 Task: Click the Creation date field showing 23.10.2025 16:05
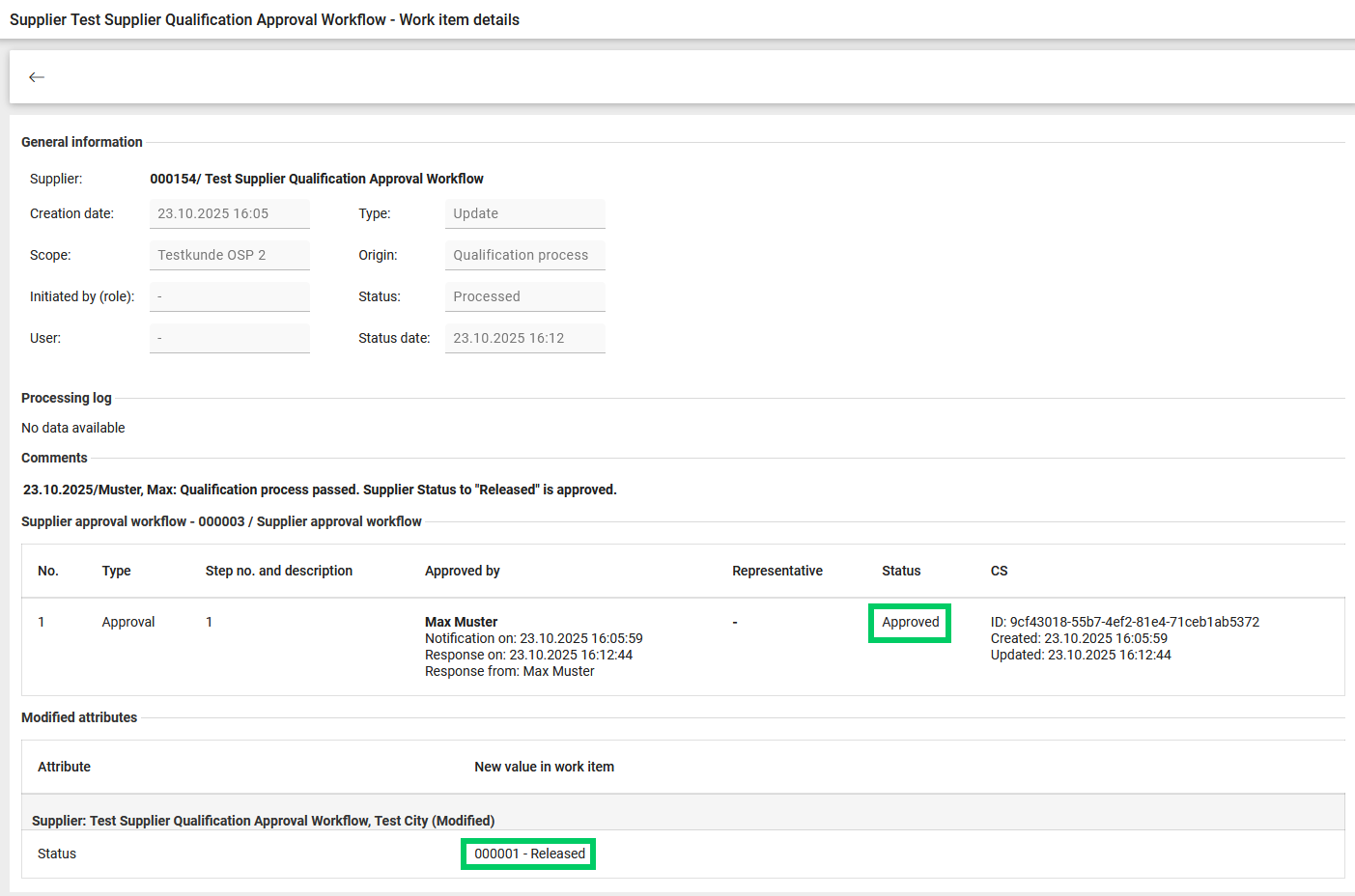point(229,212)
